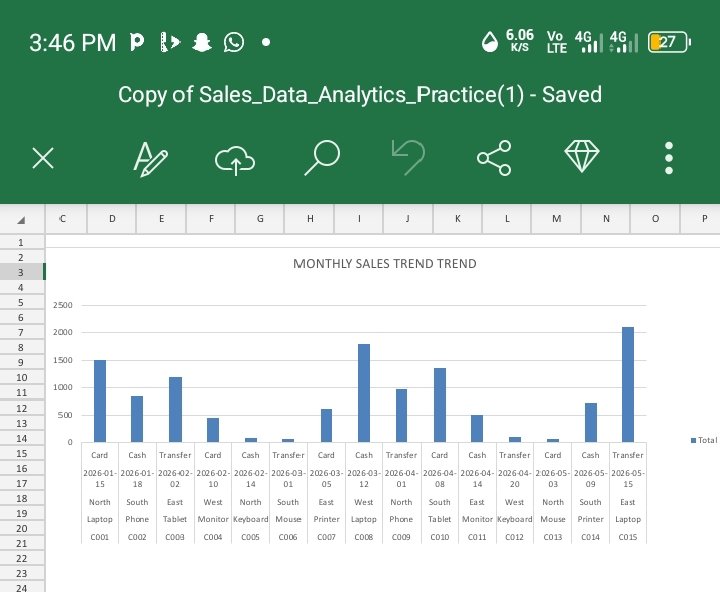Select the C008 Laptop bar
This screenshot has height=592, width=720.
tap(364, 393)
